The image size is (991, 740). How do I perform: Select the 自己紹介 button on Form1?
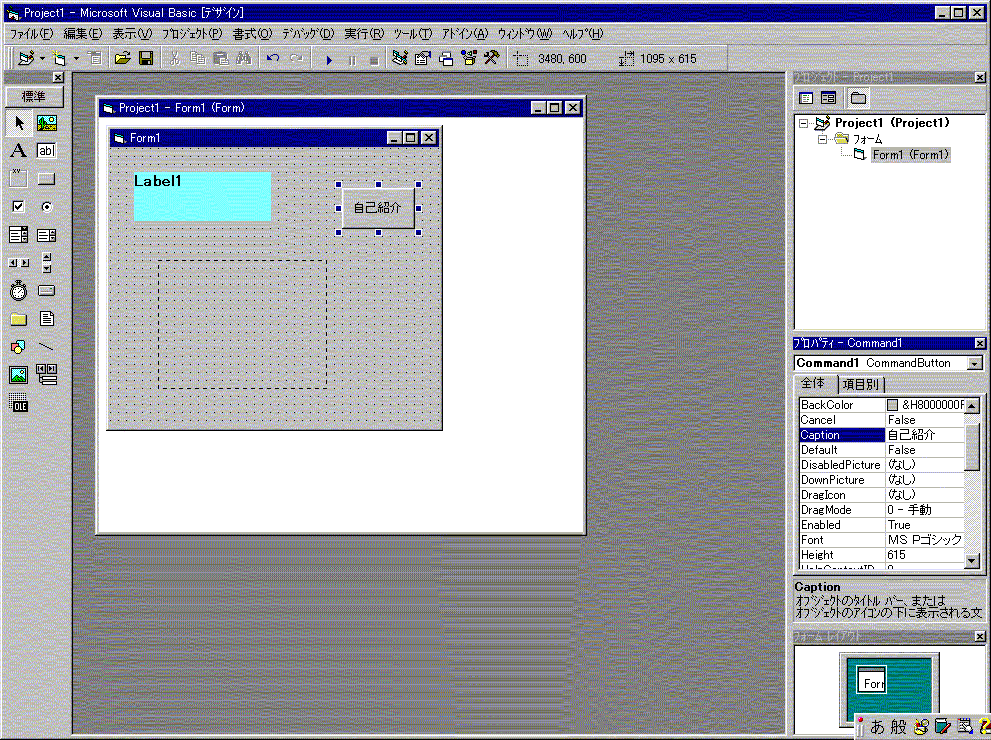pos(378,207)
